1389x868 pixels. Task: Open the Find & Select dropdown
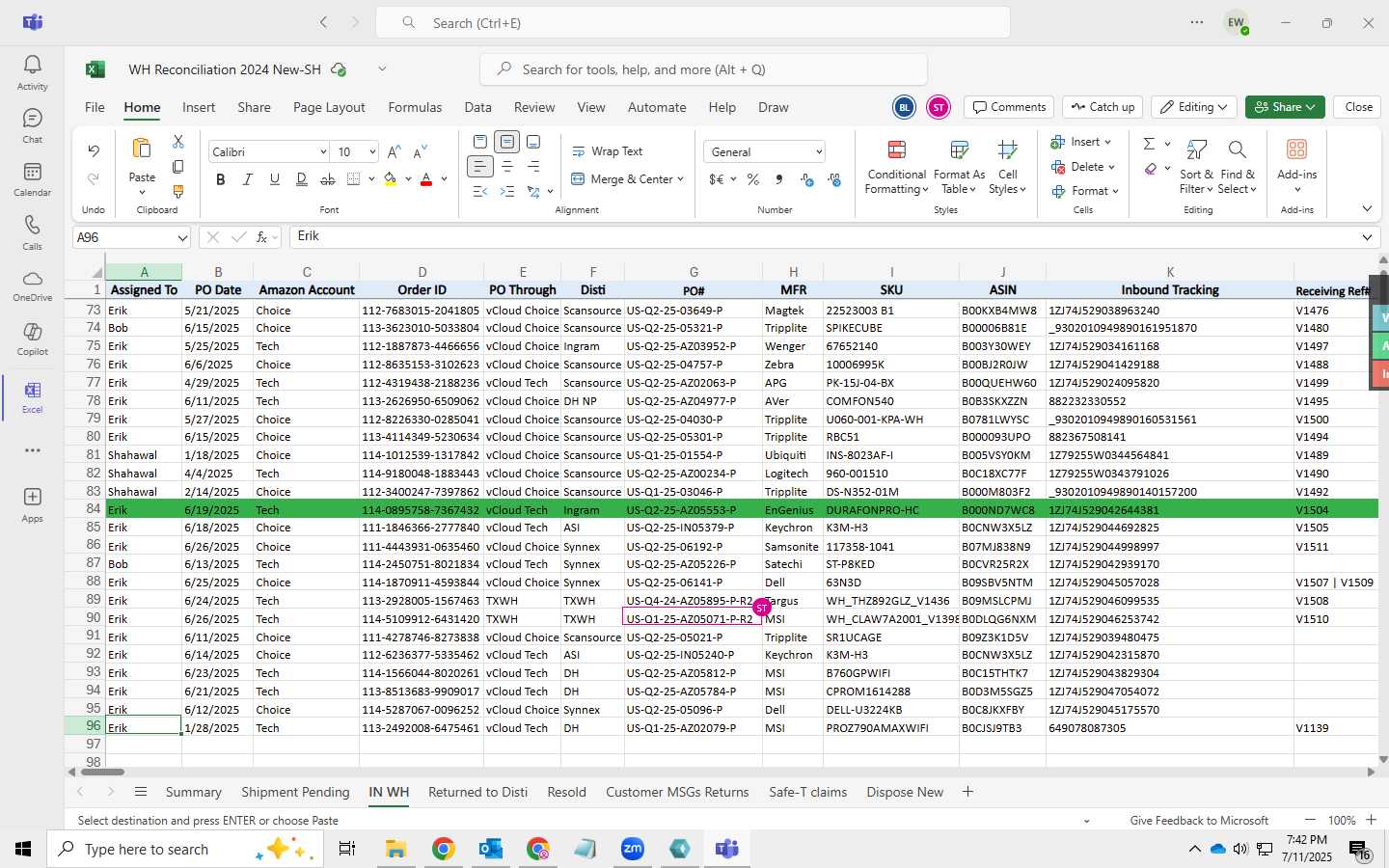click(1237, 167)
